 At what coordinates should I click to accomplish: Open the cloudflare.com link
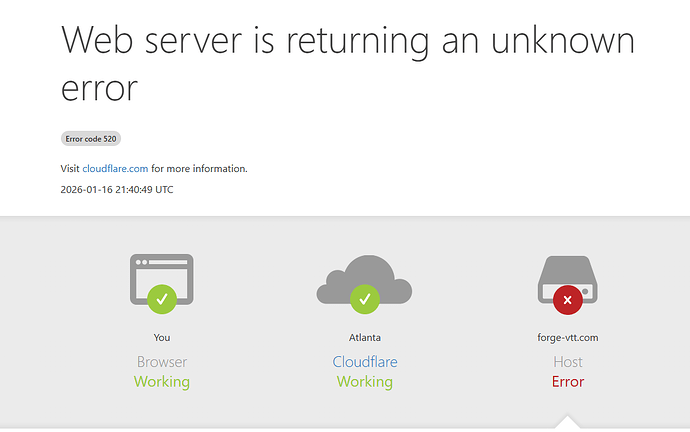tap(115, 168)
